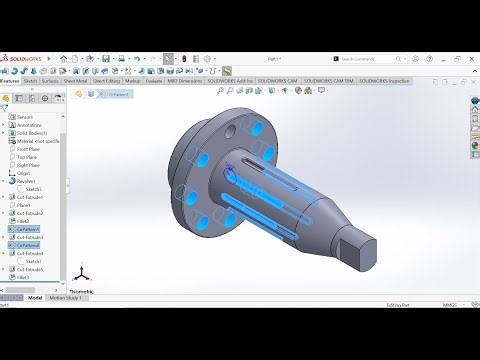
Task: Switch to the Sketch tab
Action: [30, 81]
